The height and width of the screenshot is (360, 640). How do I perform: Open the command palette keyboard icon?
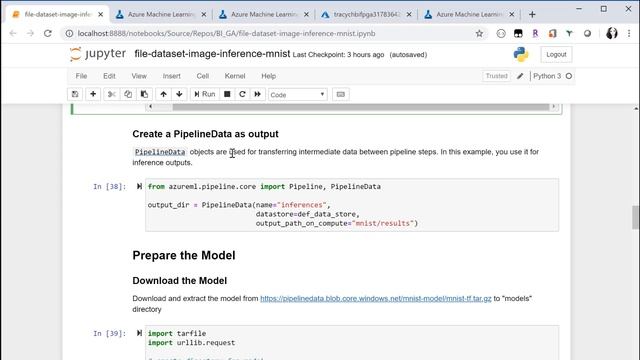click(x=340, y=94)
